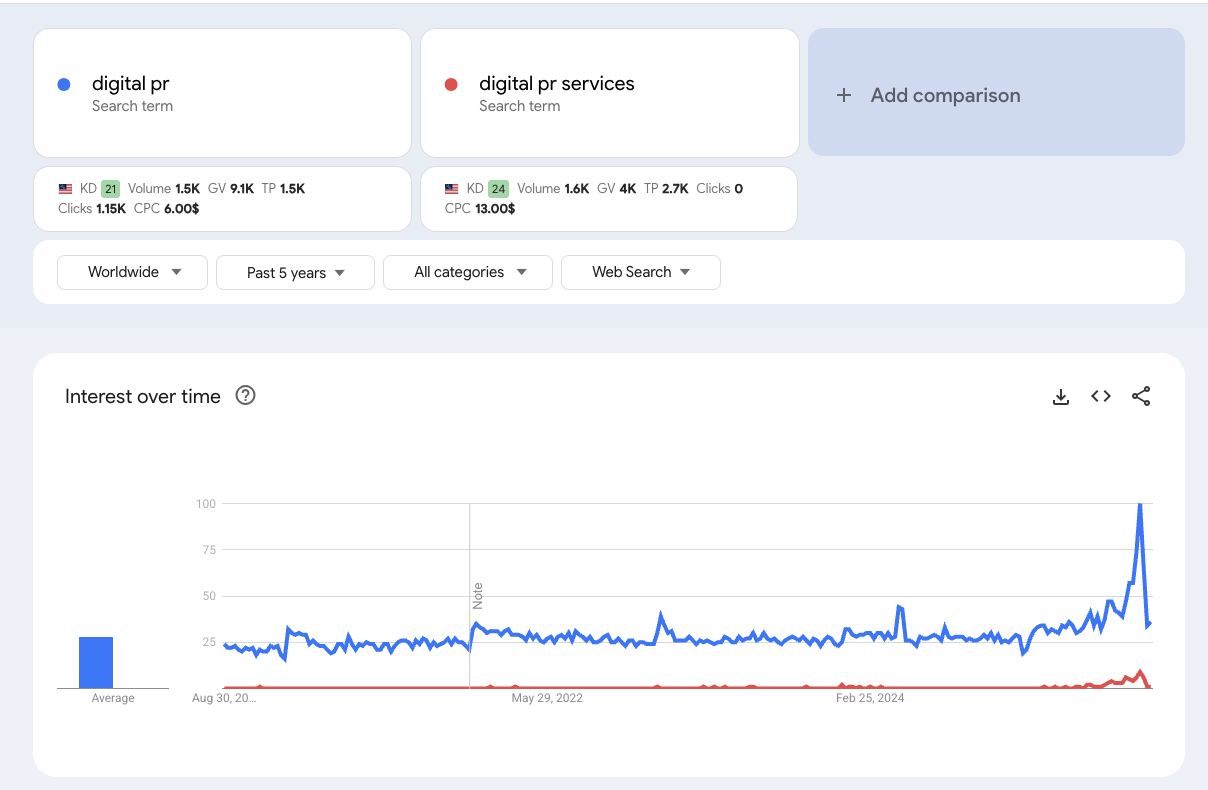Image resolution: width=1208 pixels, height=790 pixels.
Task: Click the blue dot marking digital pr
Action: [x=62, y=83]
